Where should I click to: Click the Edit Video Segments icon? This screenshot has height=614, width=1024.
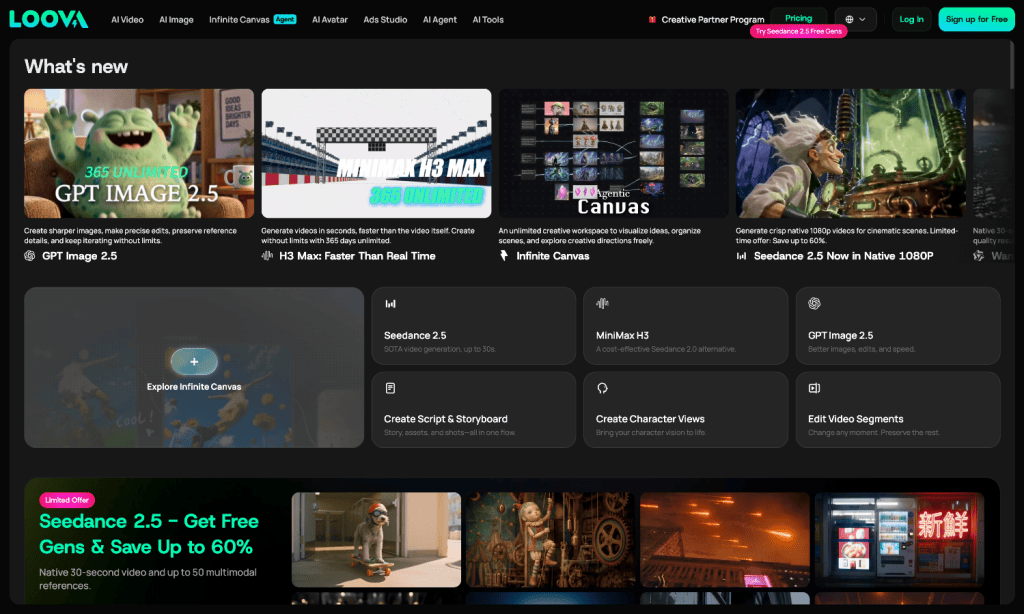(814, 388)
